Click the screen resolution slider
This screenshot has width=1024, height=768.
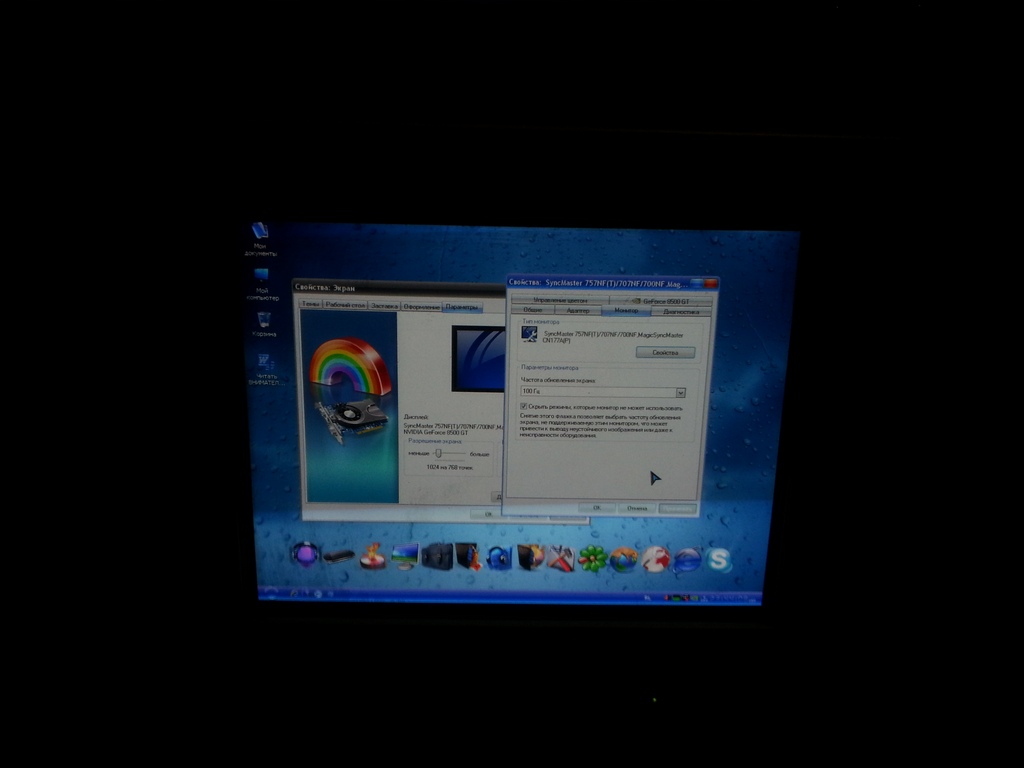[438, 453]
